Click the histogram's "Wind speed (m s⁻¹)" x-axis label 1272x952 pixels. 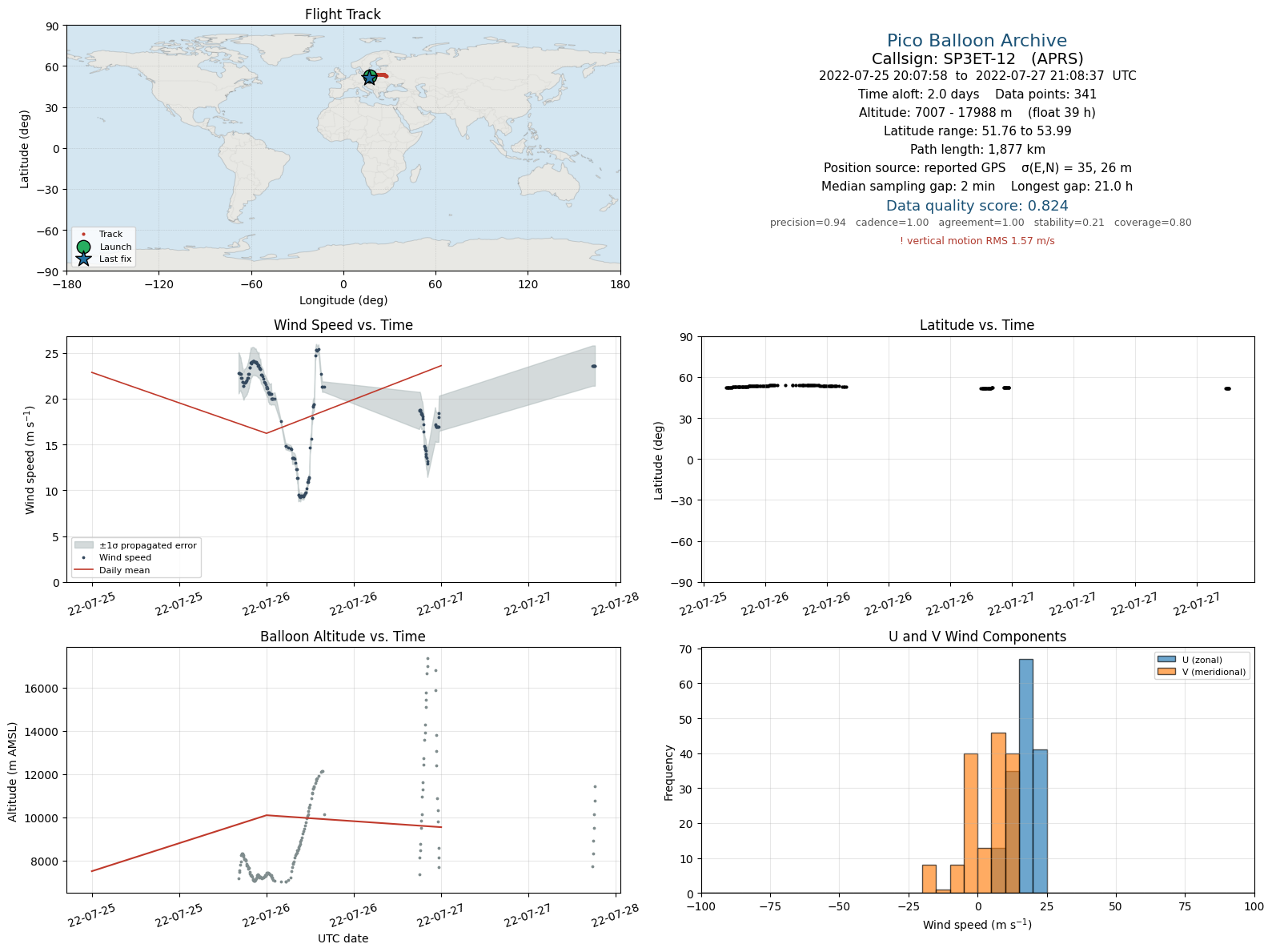pyautogui.click(x=977, y=925)
